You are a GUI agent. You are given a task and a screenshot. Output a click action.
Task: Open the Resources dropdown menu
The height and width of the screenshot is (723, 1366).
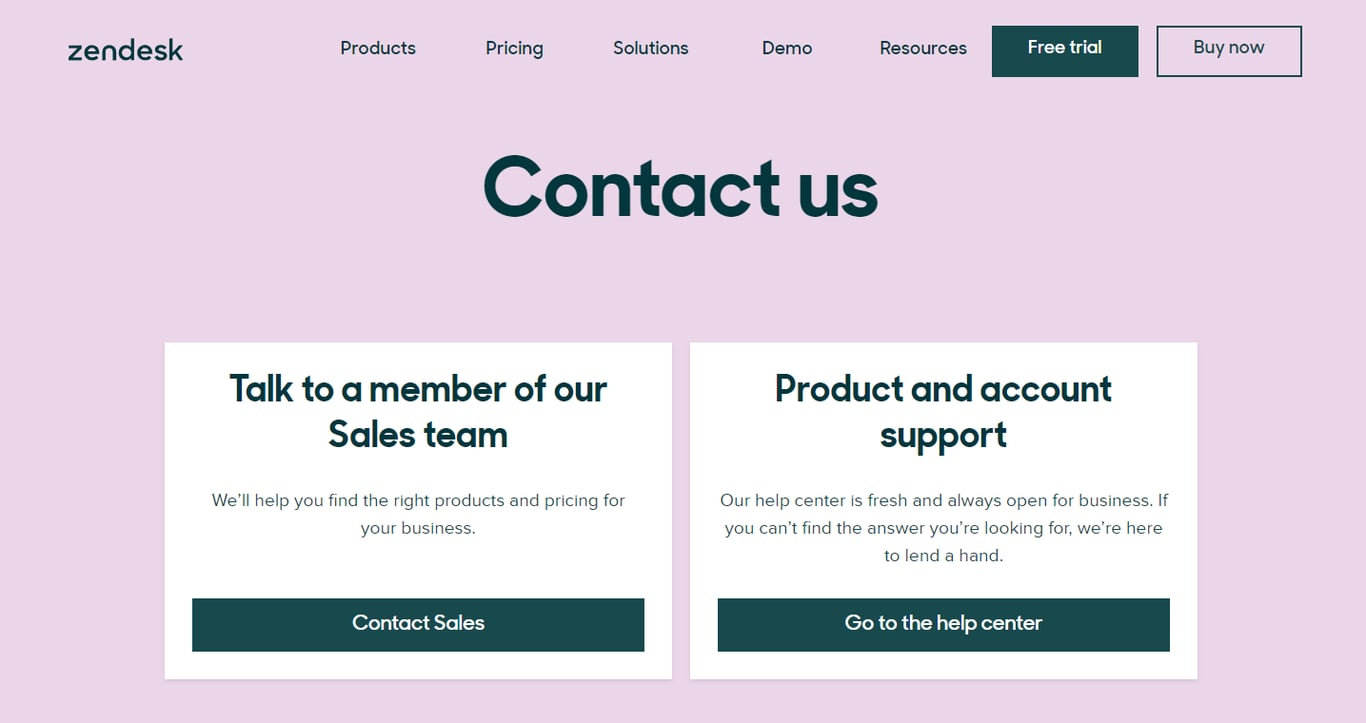tap(923, 48)
